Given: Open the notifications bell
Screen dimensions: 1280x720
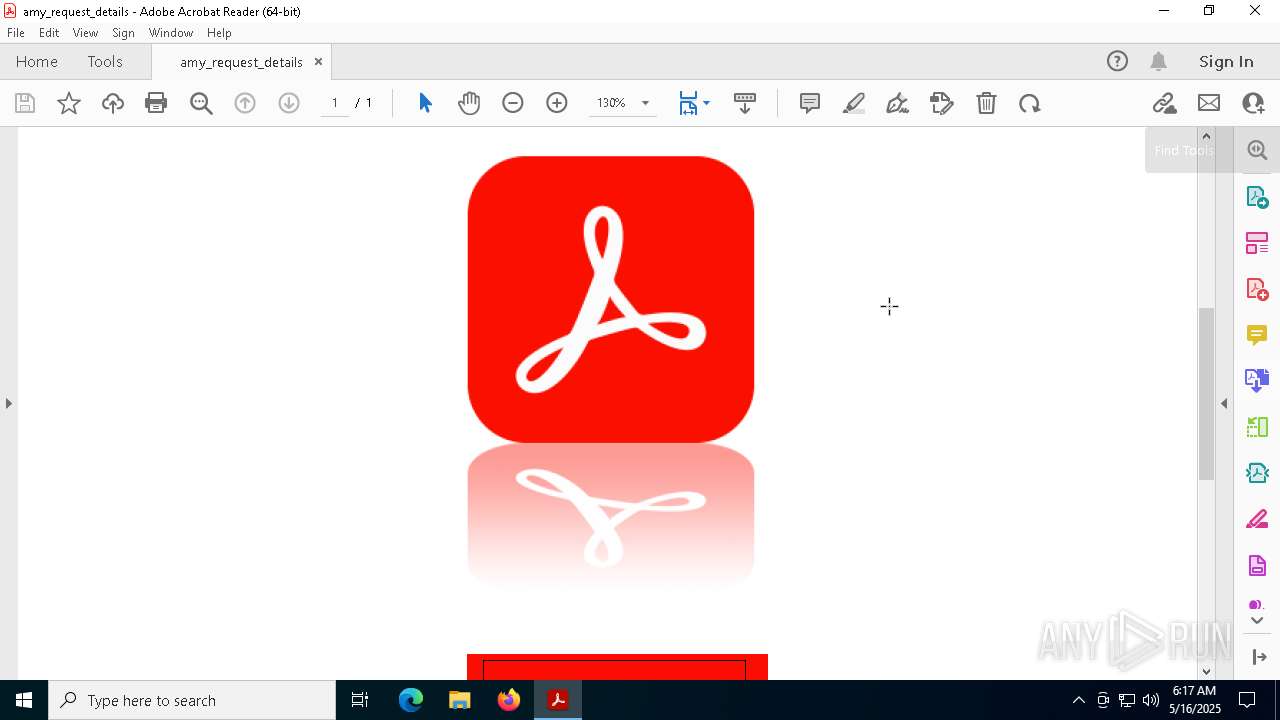Looking at the screenshot, I should pyautogui.click(x=1159, y=62).
